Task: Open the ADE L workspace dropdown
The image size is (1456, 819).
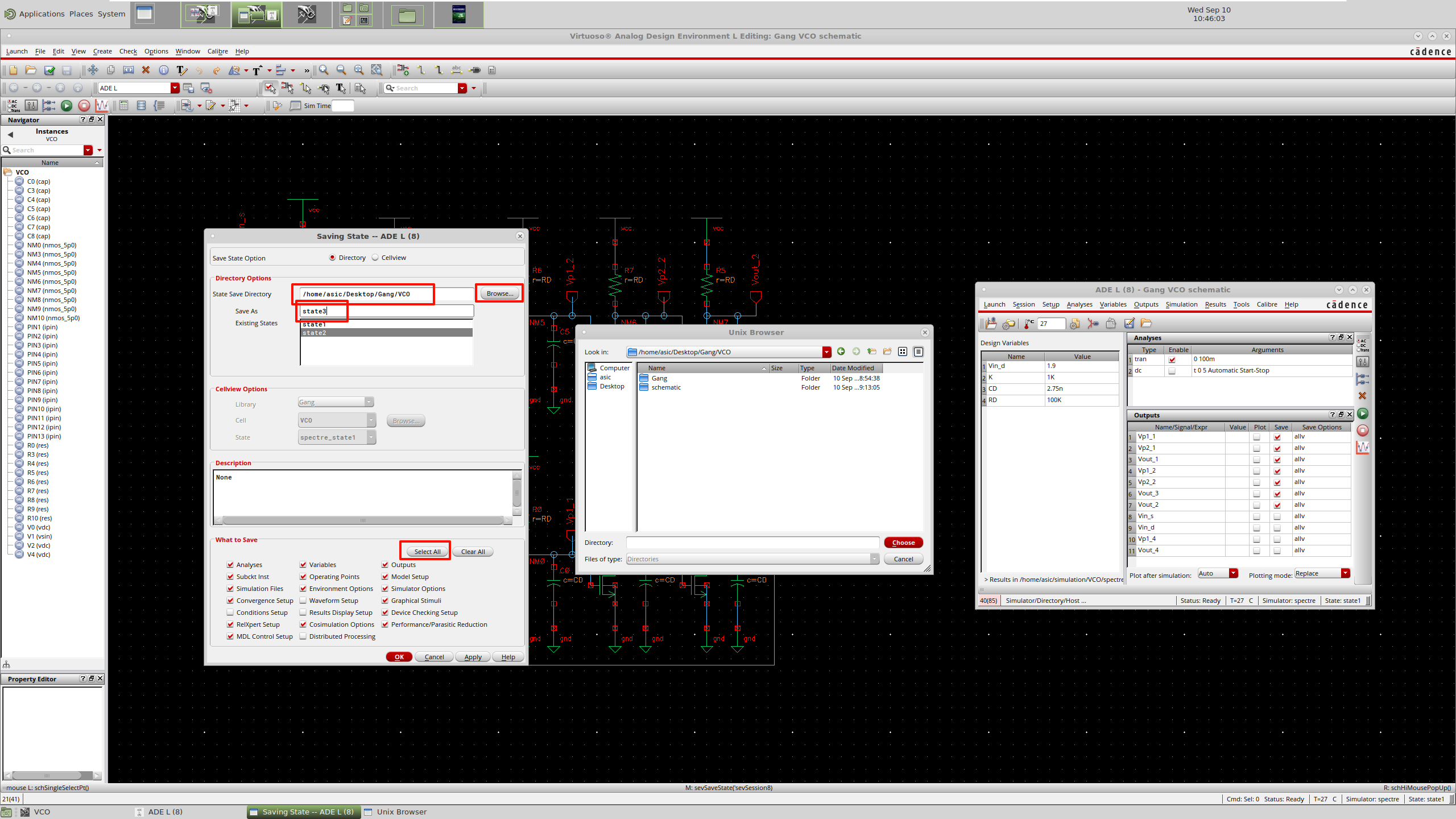Action: click(175, 88)
